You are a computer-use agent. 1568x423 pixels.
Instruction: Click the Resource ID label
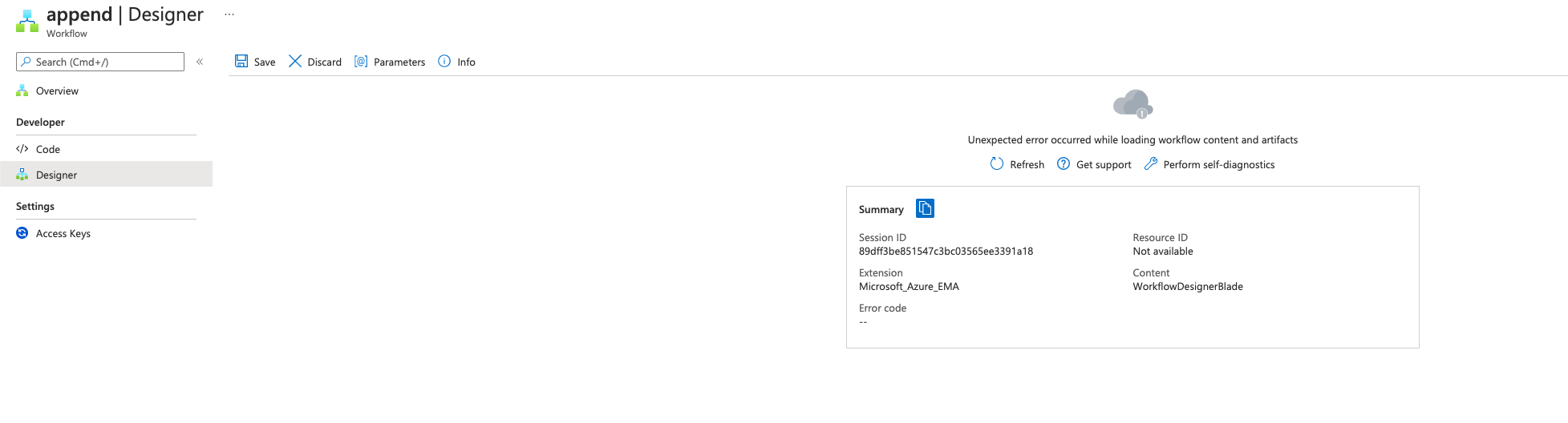click(1160, 237)
